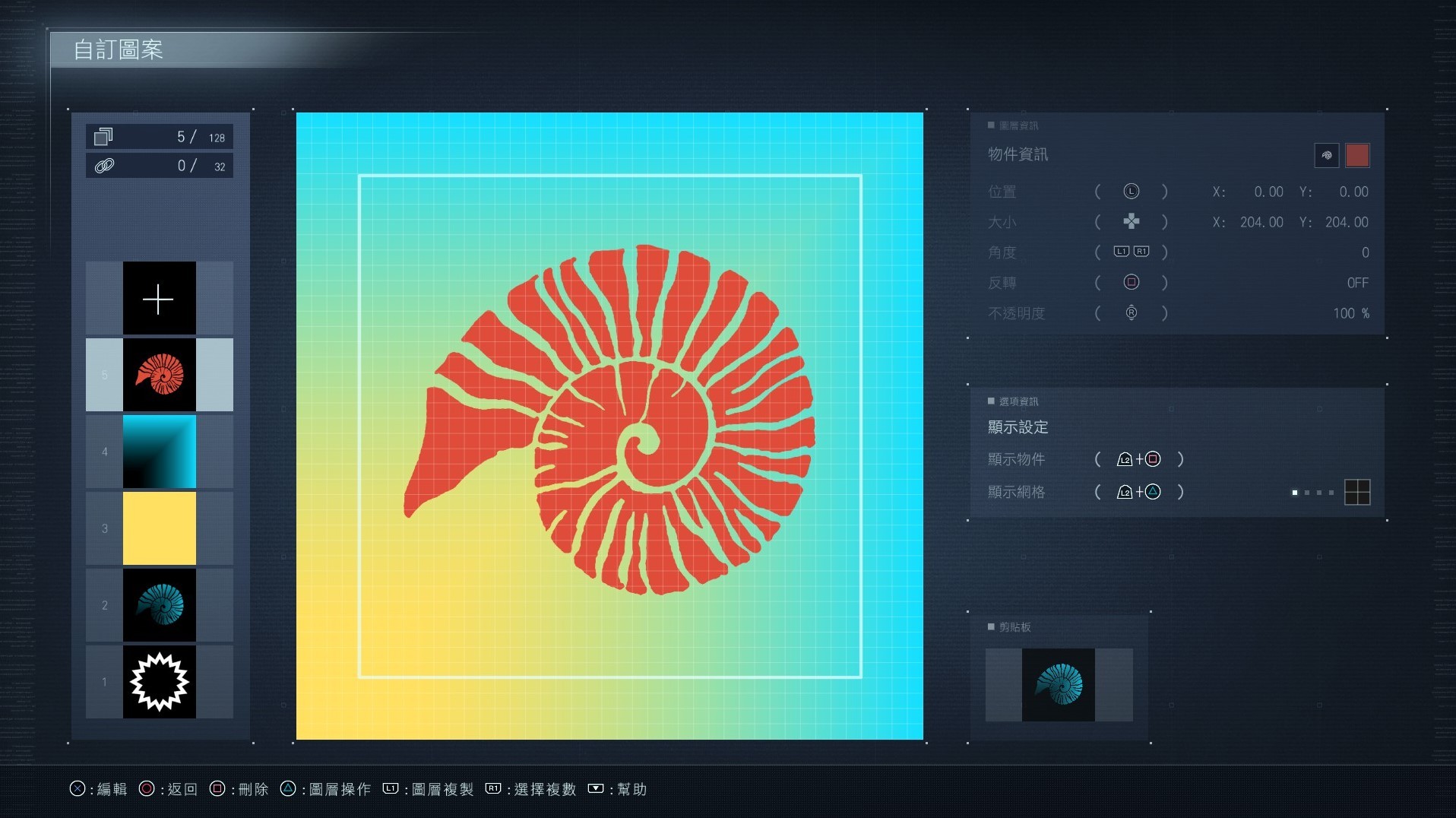This screenshot has width=1456, height=818.
Task: Select the opacity 100 % value
Action: click(x=1351, y=313)
